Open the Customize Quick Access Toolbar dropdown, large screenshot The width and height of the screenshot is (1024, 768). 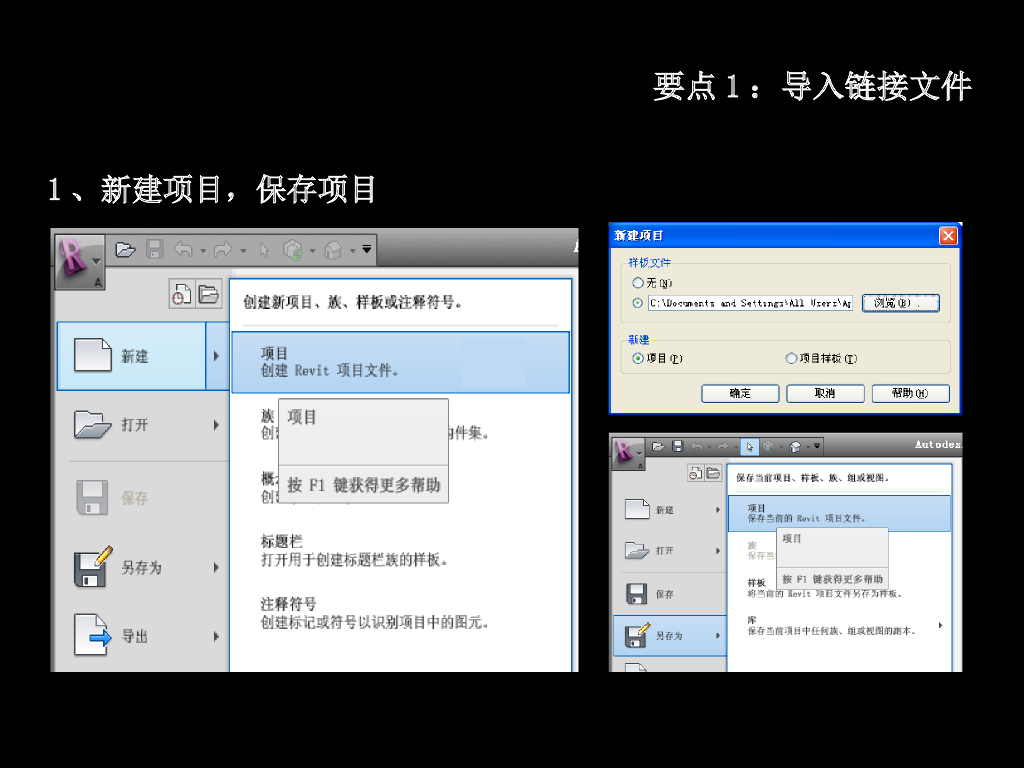[367, 249]
